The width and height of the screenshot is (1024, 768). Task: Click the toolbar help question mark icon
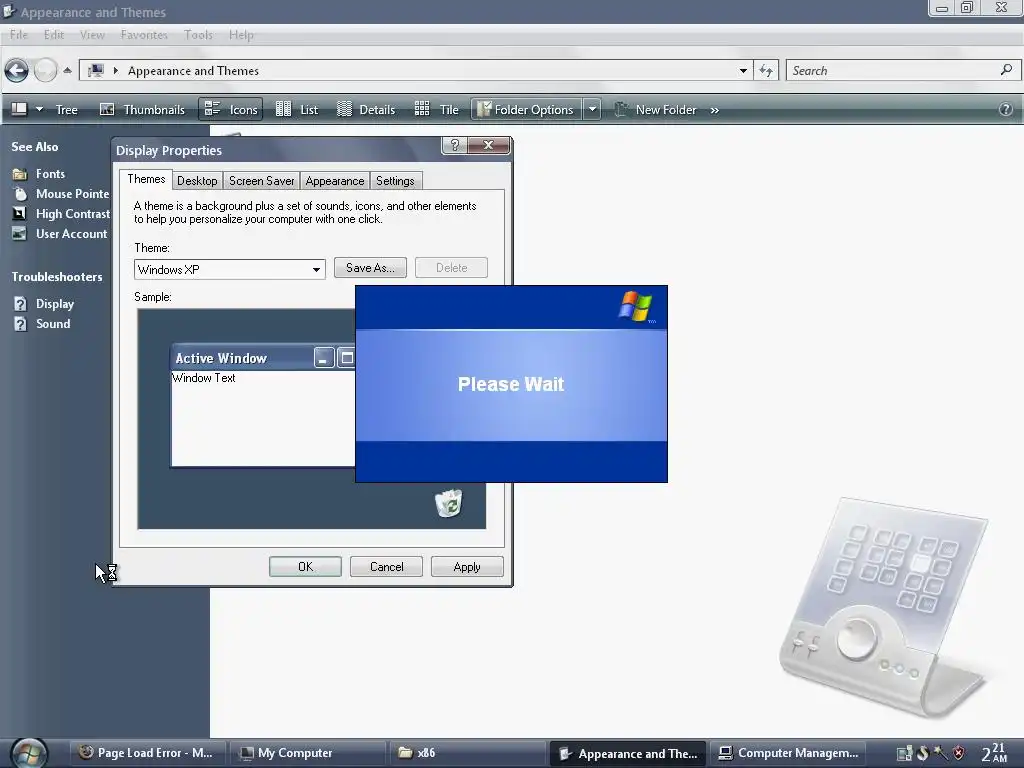1006,110
